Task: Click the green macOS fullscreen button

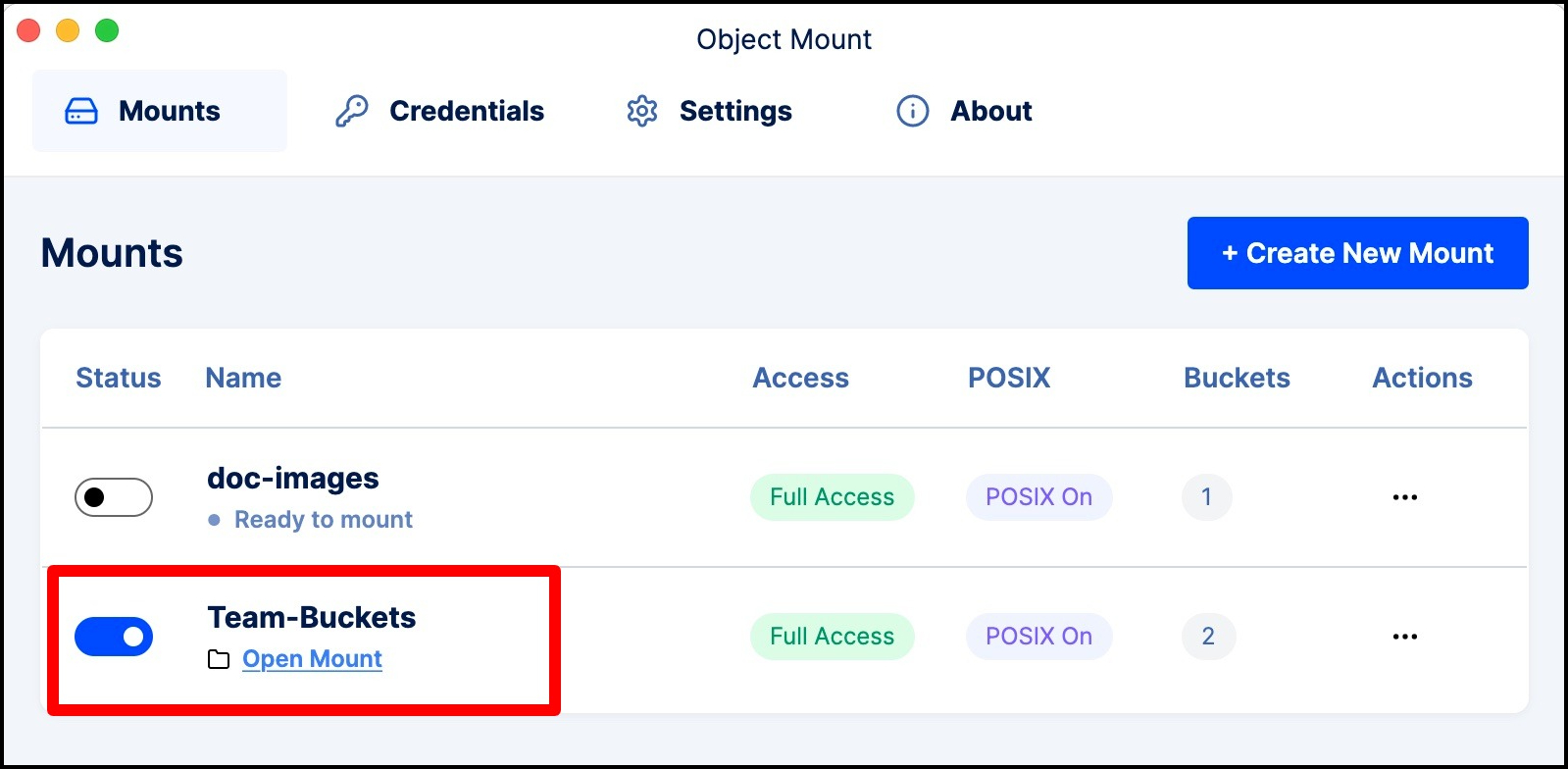Action: (x=107, y=31)
